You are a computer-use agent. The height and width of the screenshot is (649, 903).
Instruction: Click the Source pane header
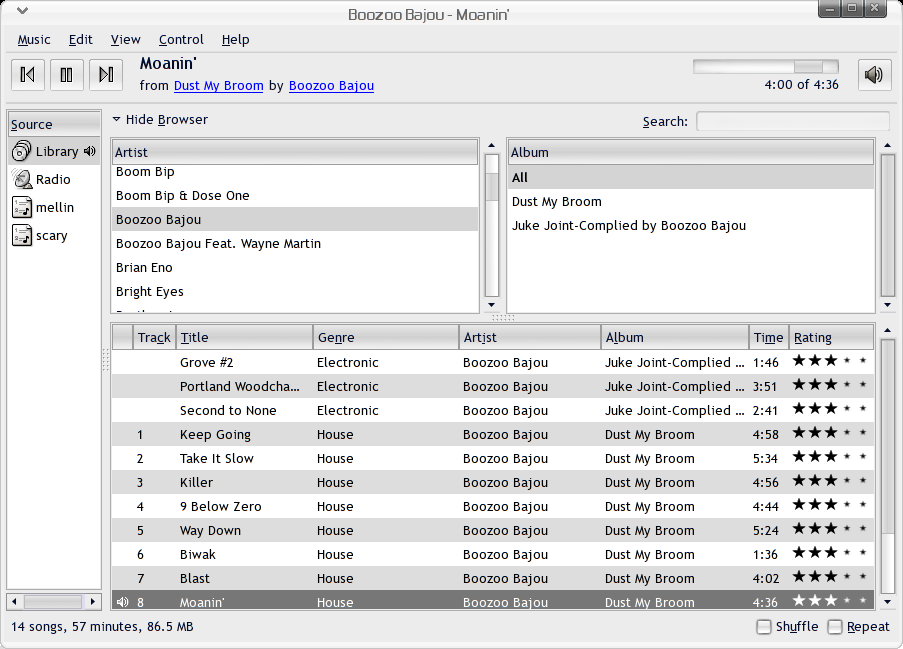pos(54,124)
